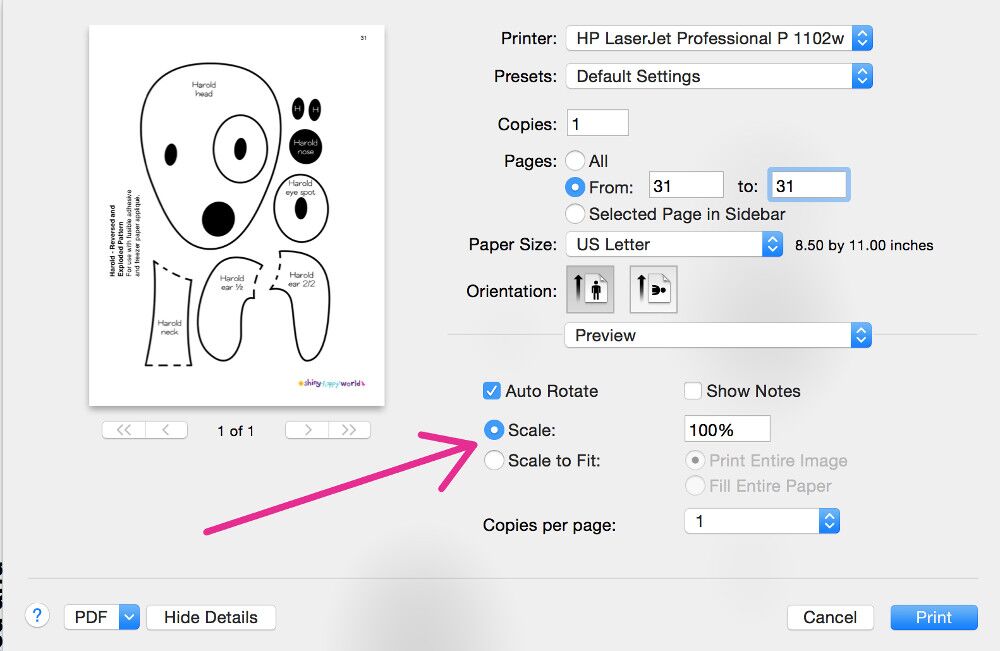The image size is (1000, 651).
Task: Open the Preview options section menu
Action: click(718, 335)
